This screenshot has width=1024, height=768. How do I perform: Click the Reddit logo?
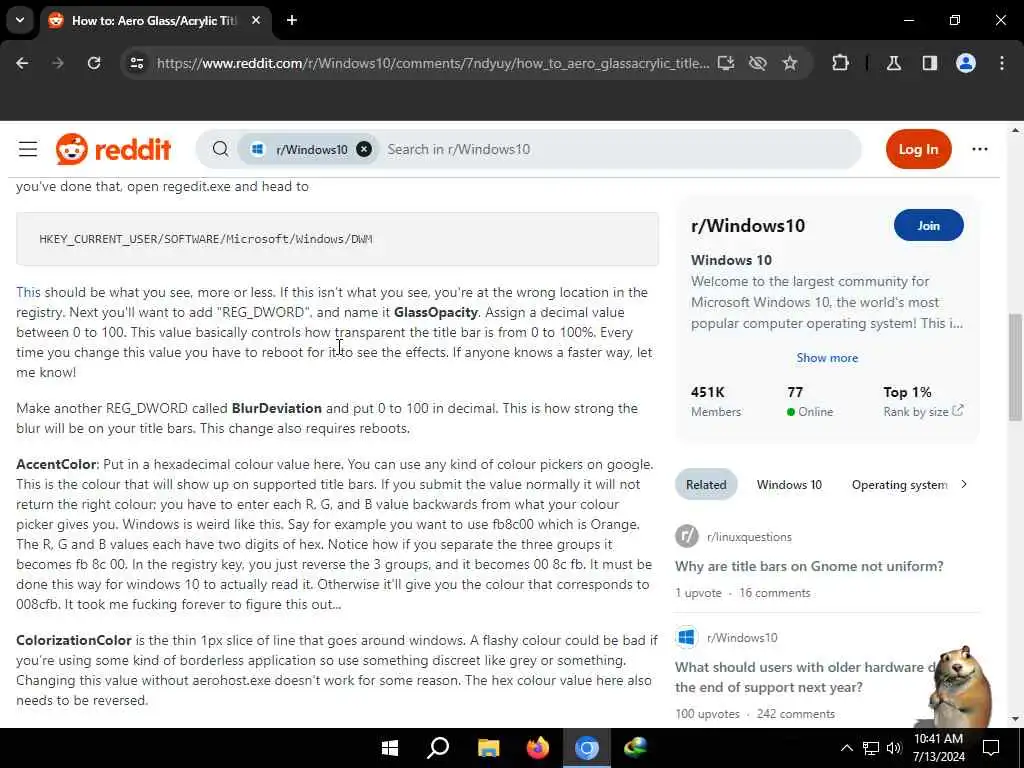click(x=114, y=150)
